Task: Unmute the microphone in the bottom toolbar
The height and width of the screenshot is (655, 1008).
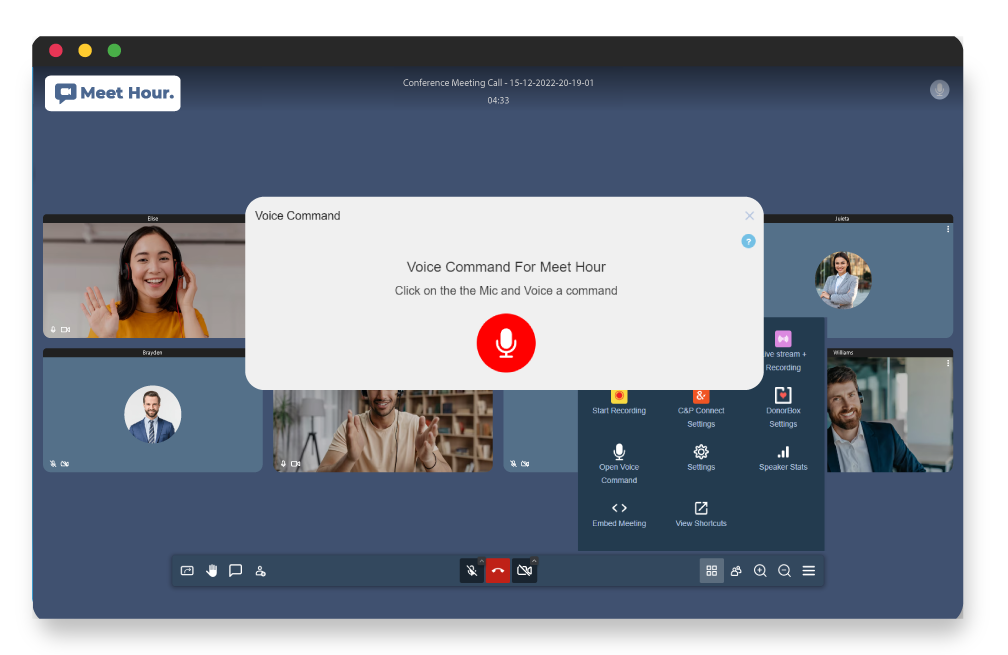Action: (x=471, y=571)
